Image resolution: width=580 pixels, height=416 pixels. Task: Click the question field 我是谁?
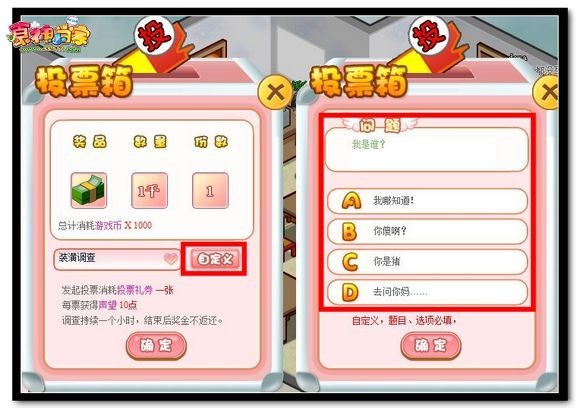[426, 149]
